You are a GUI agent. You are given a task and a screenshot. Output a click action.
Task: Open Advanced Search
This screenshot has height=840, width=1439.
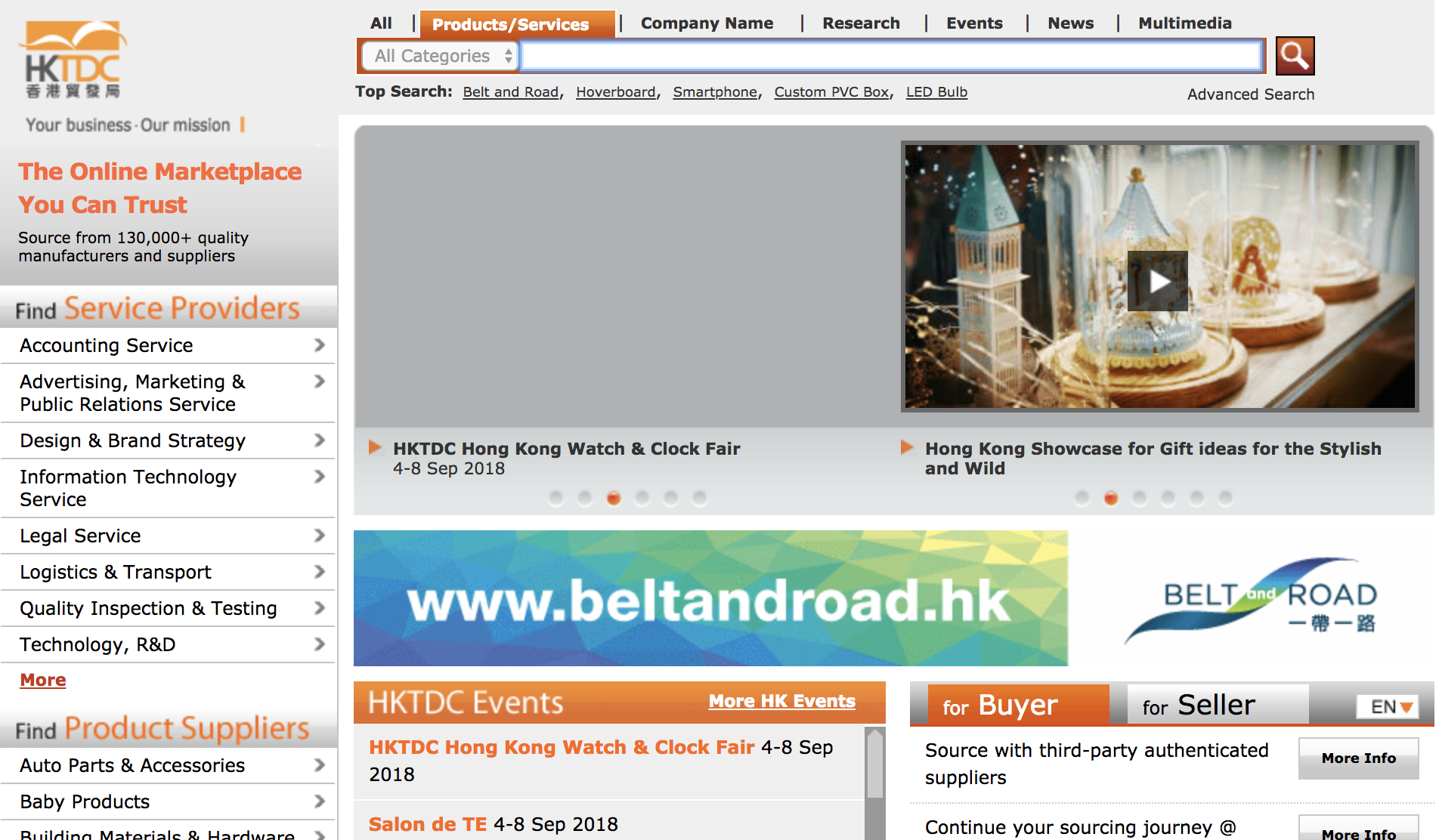[1250, 94]
